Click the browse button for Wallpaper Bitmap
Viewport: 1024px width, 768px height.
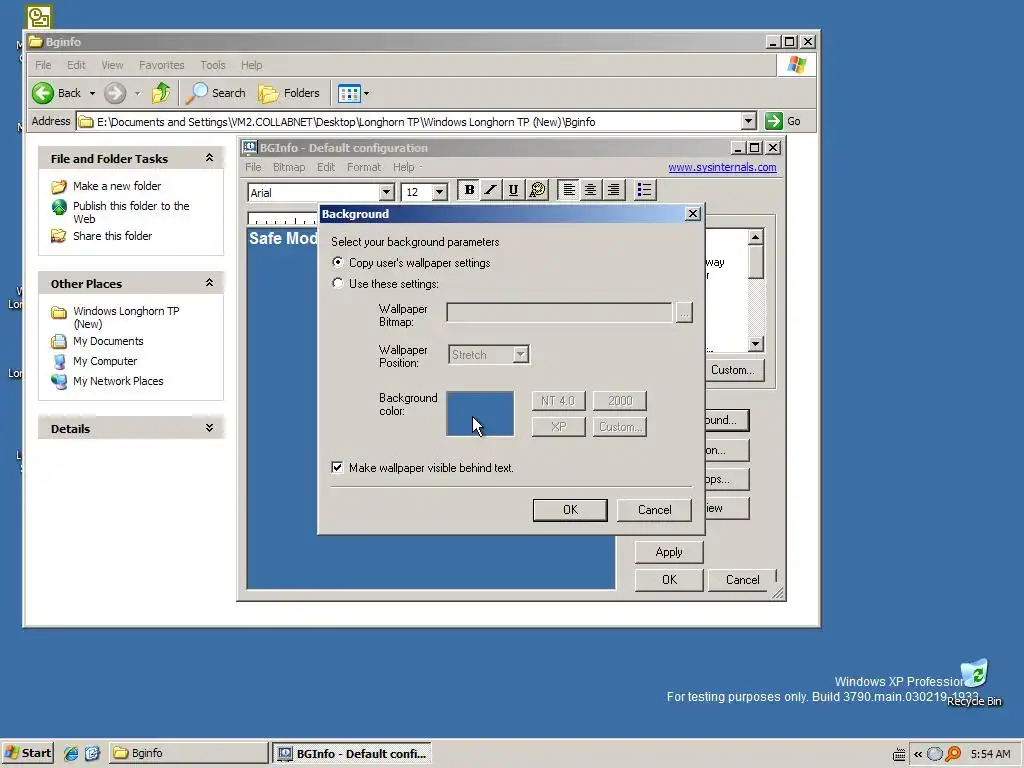click(x=684, y=312)
